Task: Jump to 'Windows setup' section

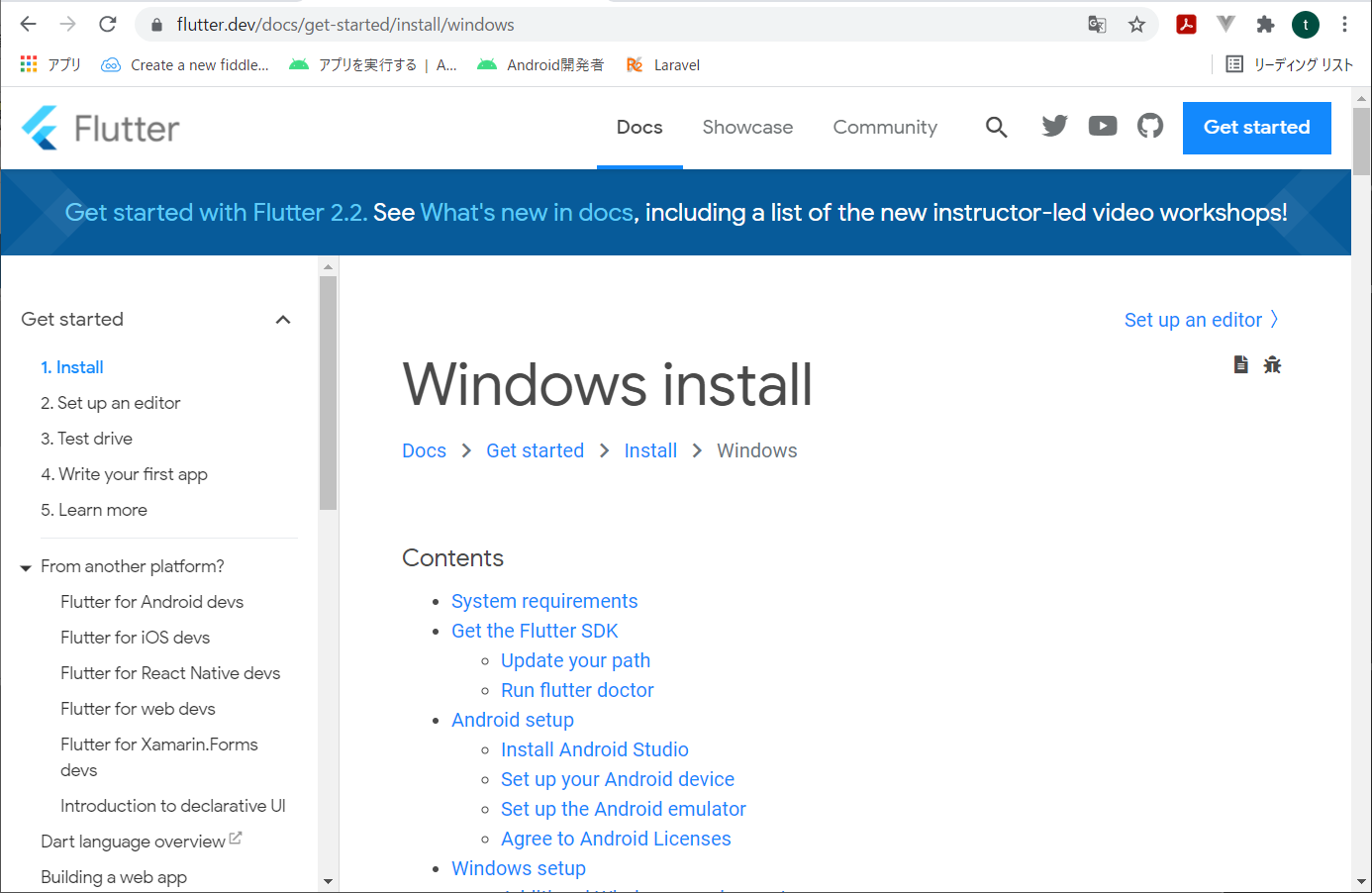Action: [519, 868]
